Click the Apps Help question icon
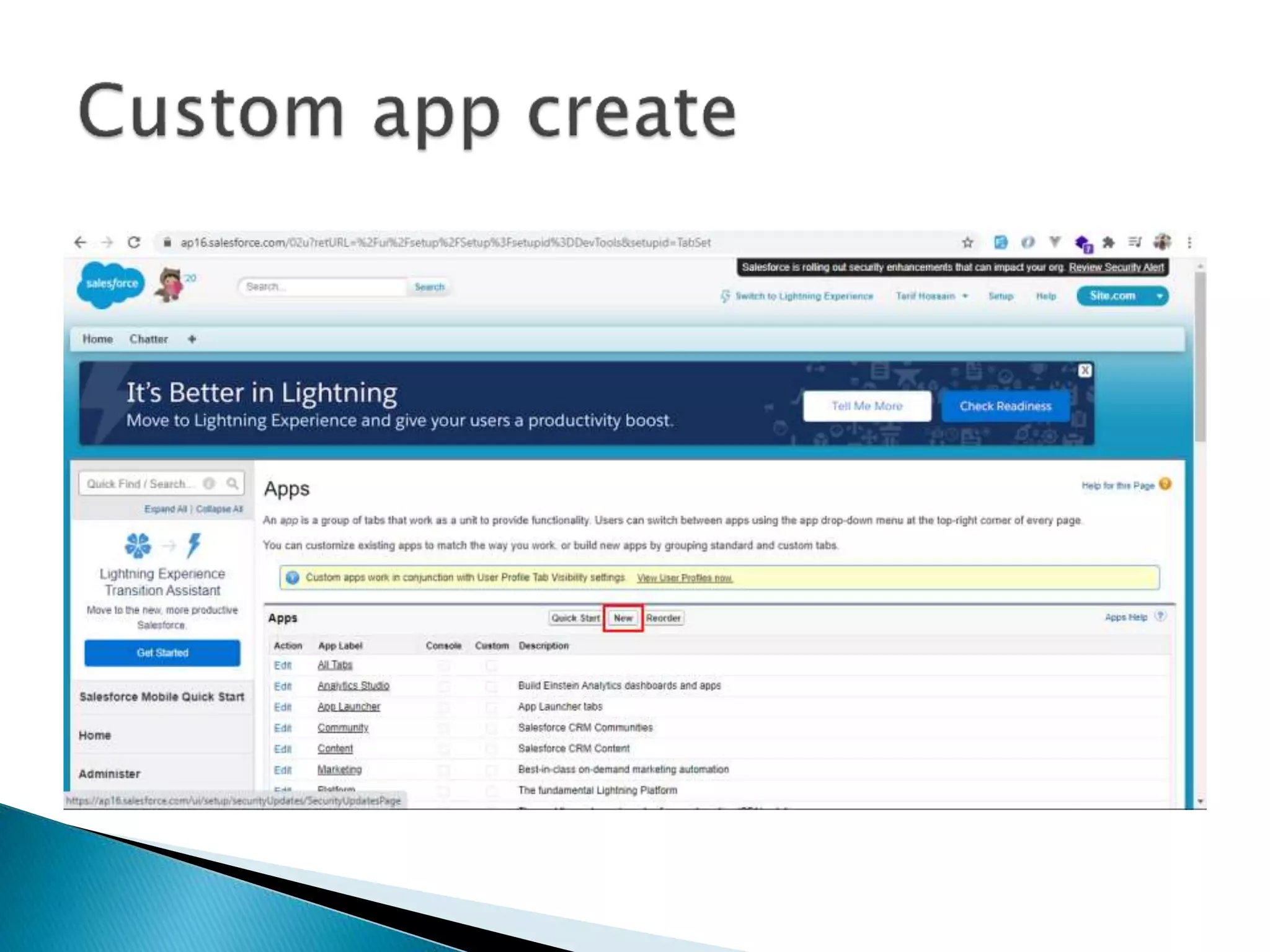The image size is (1270, 952). point(1160,617)
